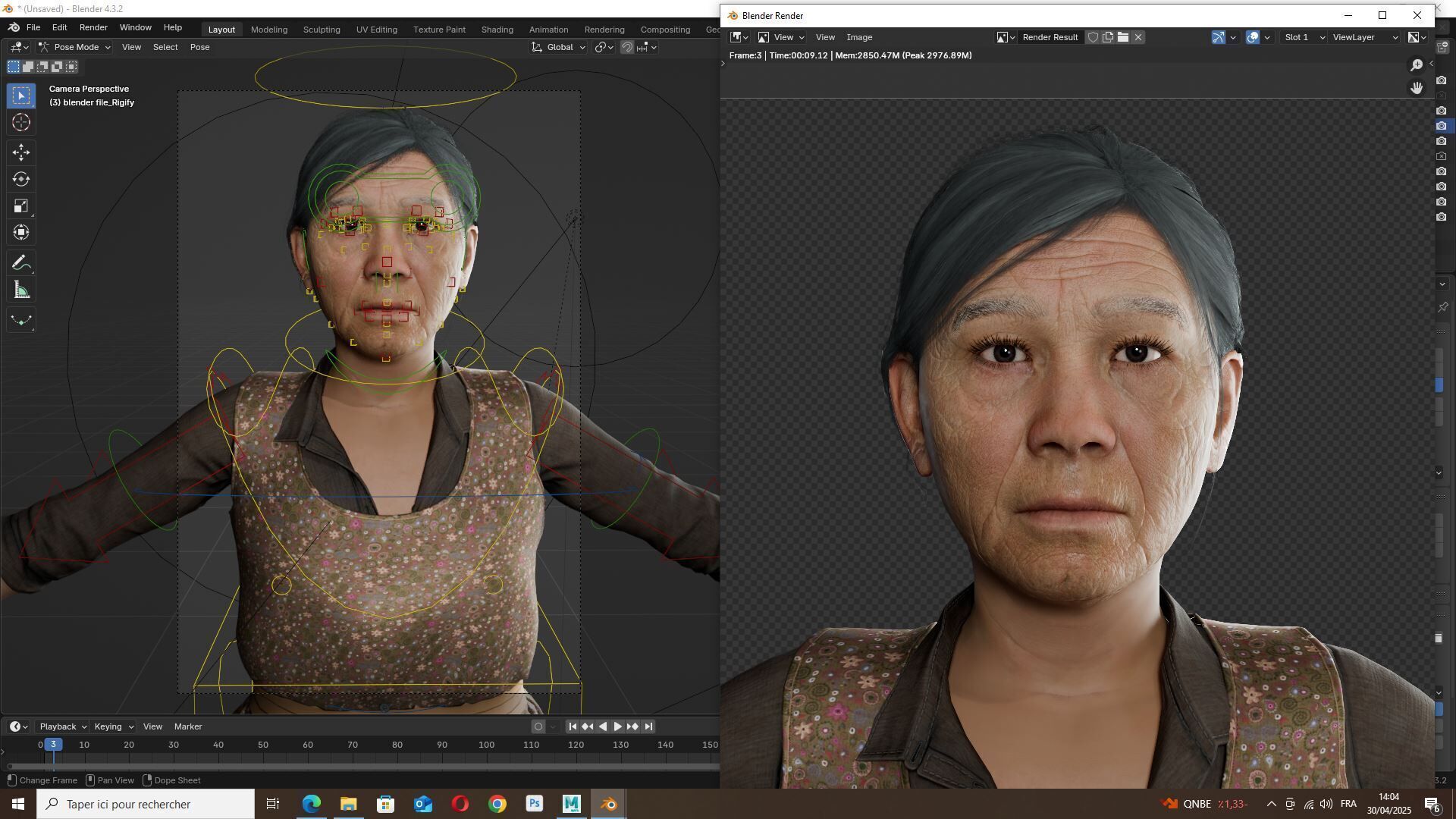Set selection mode to intersect
Image resolution: width=1456 pixels, height=819 pixels.
point(71,67)
